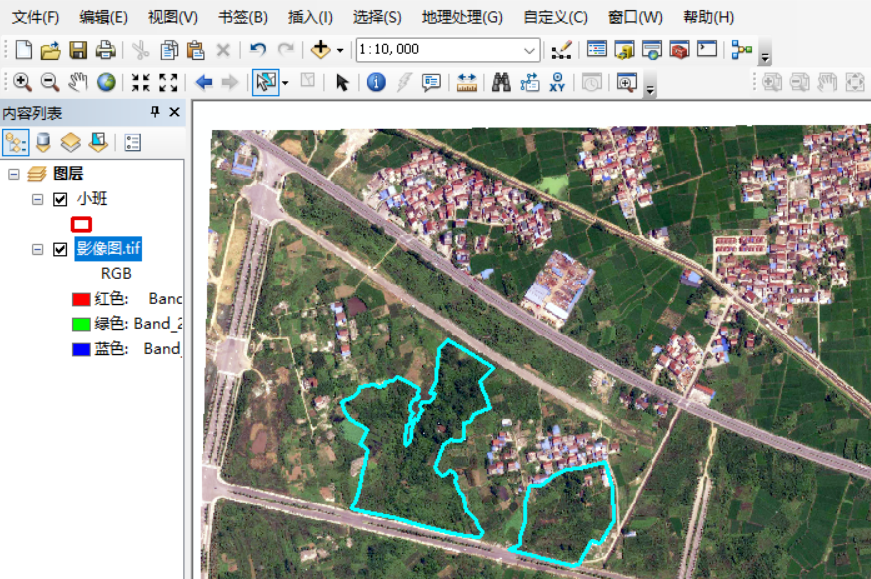The image size is (871, 579).
Task: Switch to List By Source view
Action: click(43, 142)
